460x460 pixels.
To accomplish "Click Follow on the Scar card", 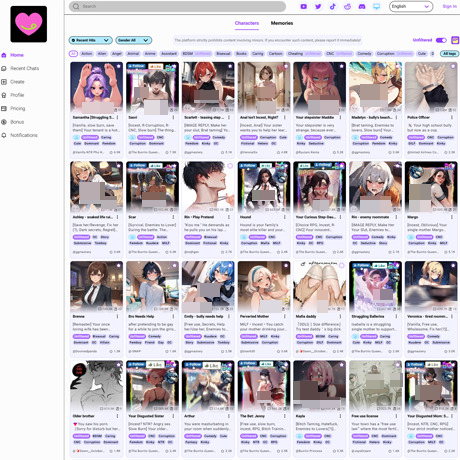I will tap(137, 166).
